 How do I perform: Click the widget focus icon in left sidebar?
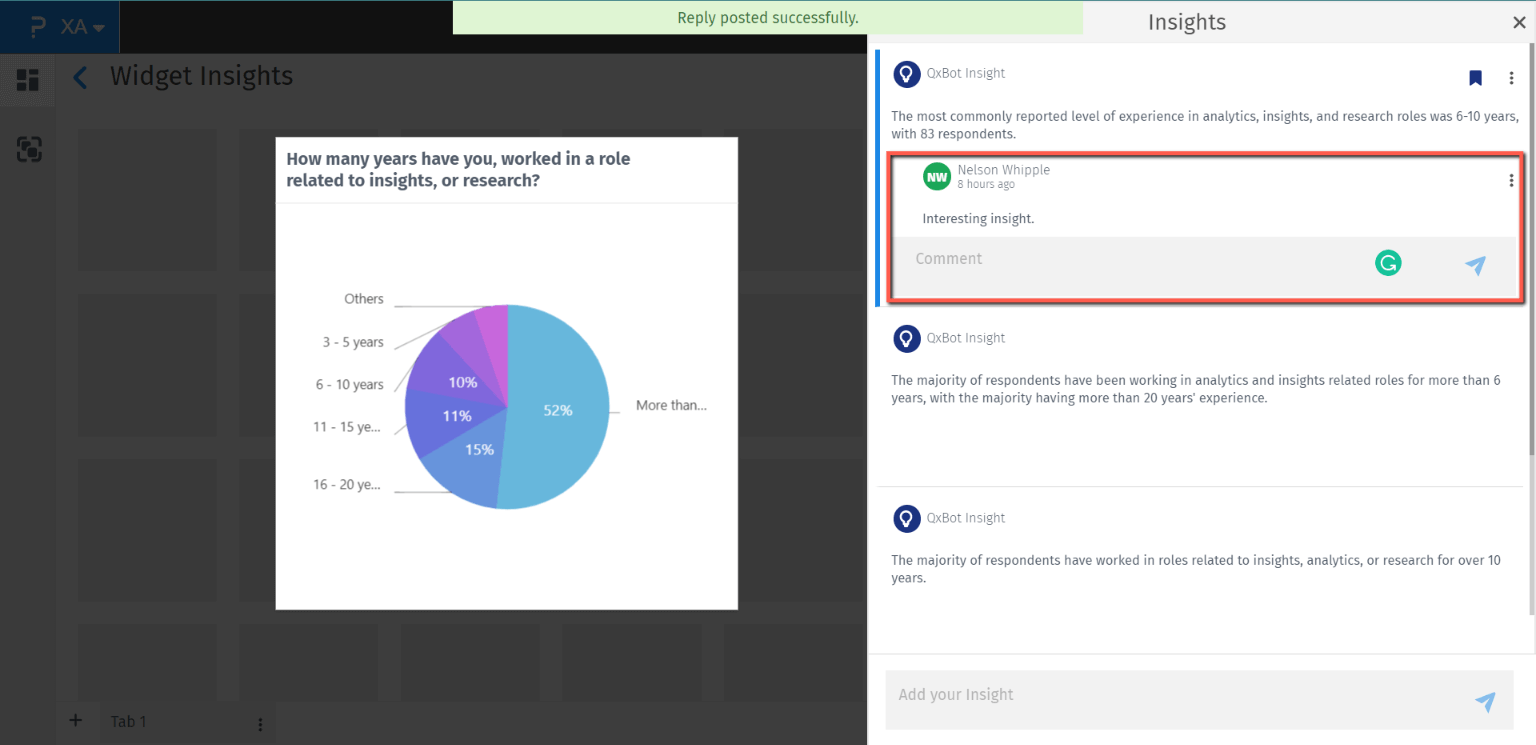(x=29, y=149)
